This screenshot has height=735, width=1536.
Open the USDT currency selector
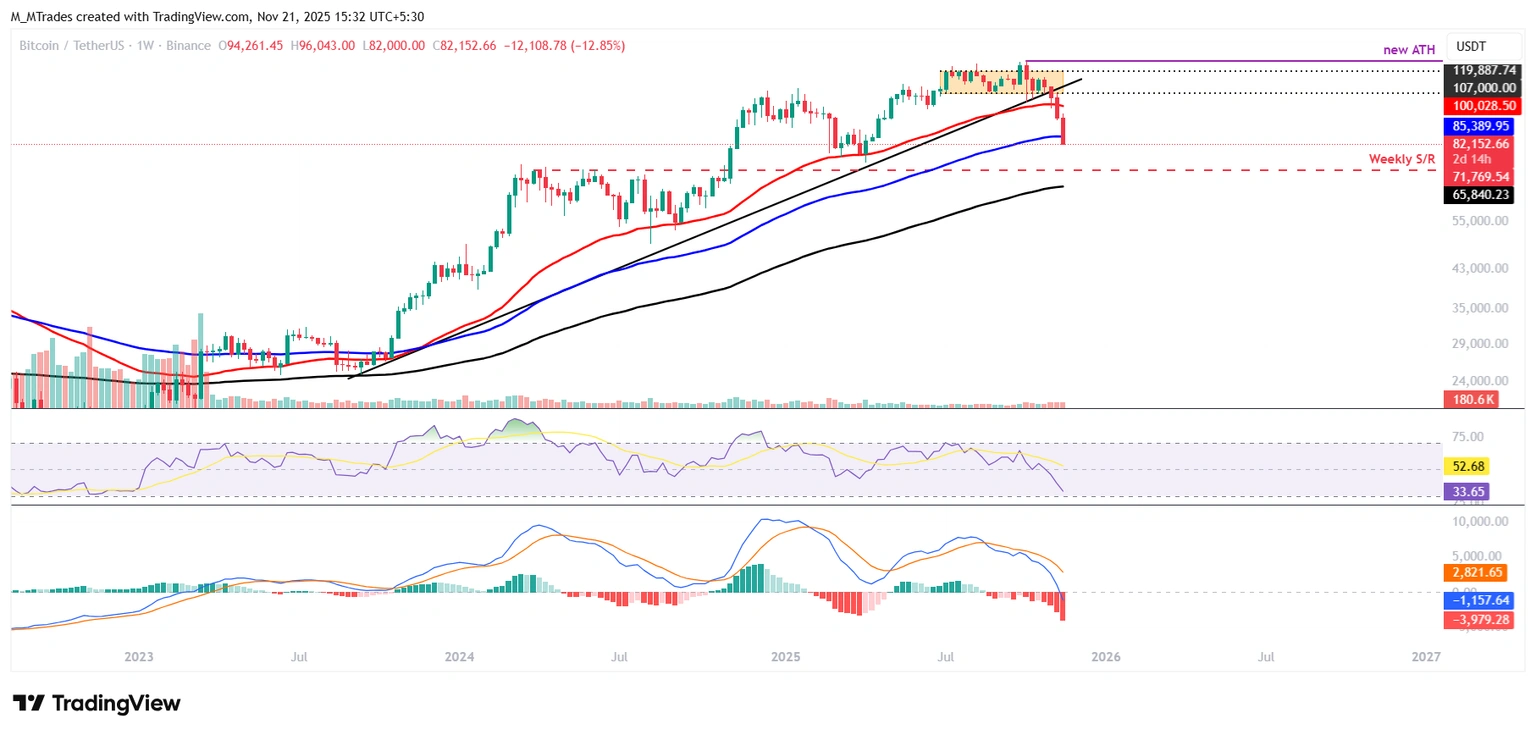[1470, 46]
